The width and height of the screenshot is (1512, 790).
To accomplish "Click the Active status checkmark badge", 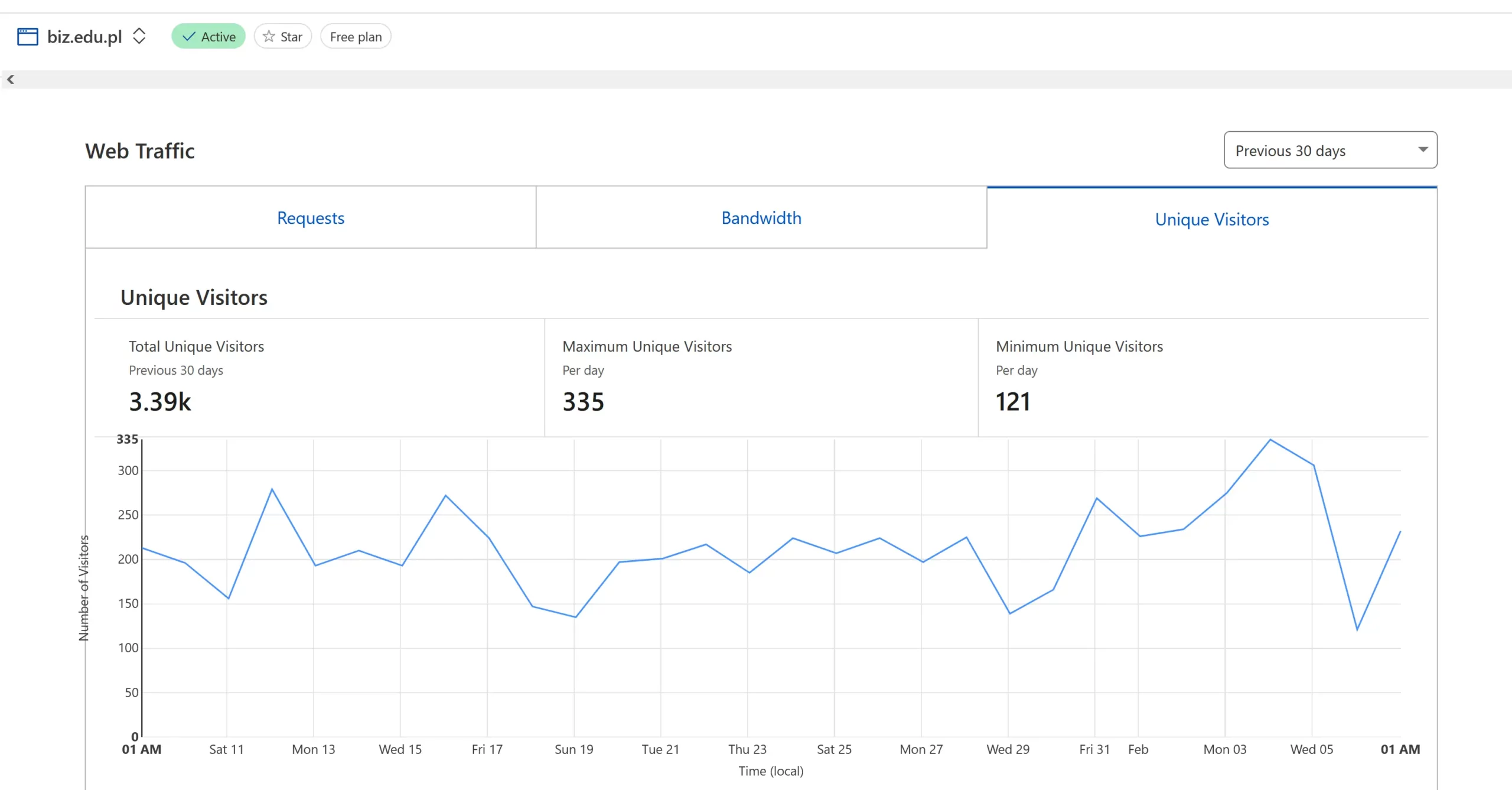I will pos(208,37).
